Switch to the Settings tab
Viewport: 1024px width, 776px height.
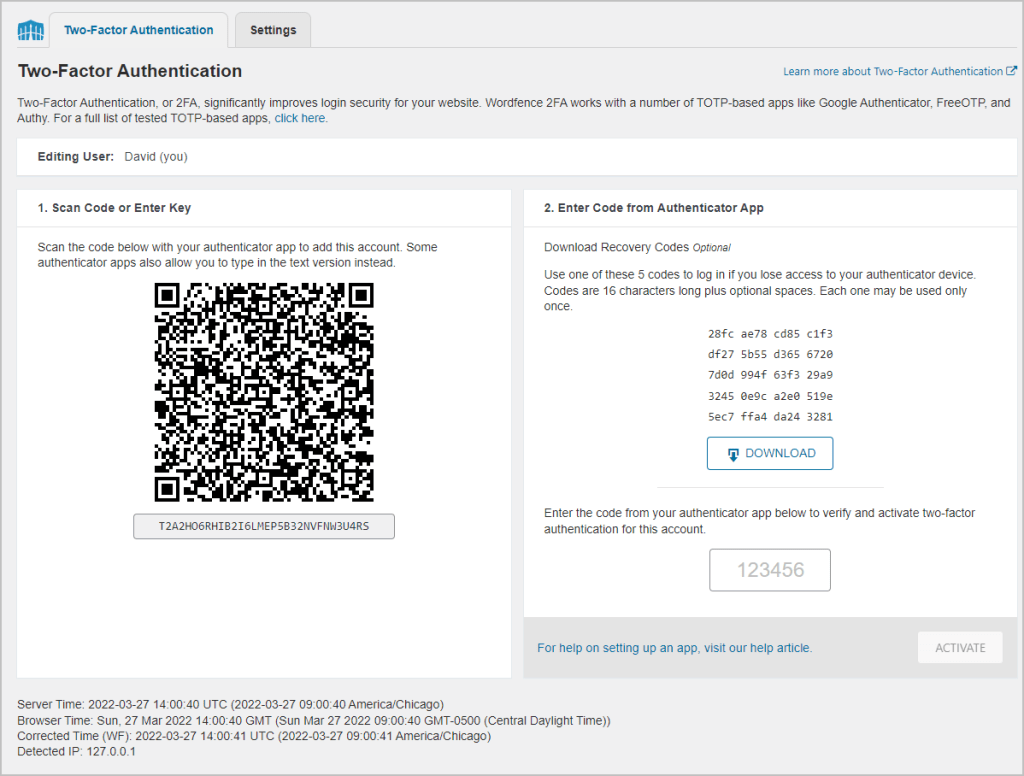[x=273, y=30]
